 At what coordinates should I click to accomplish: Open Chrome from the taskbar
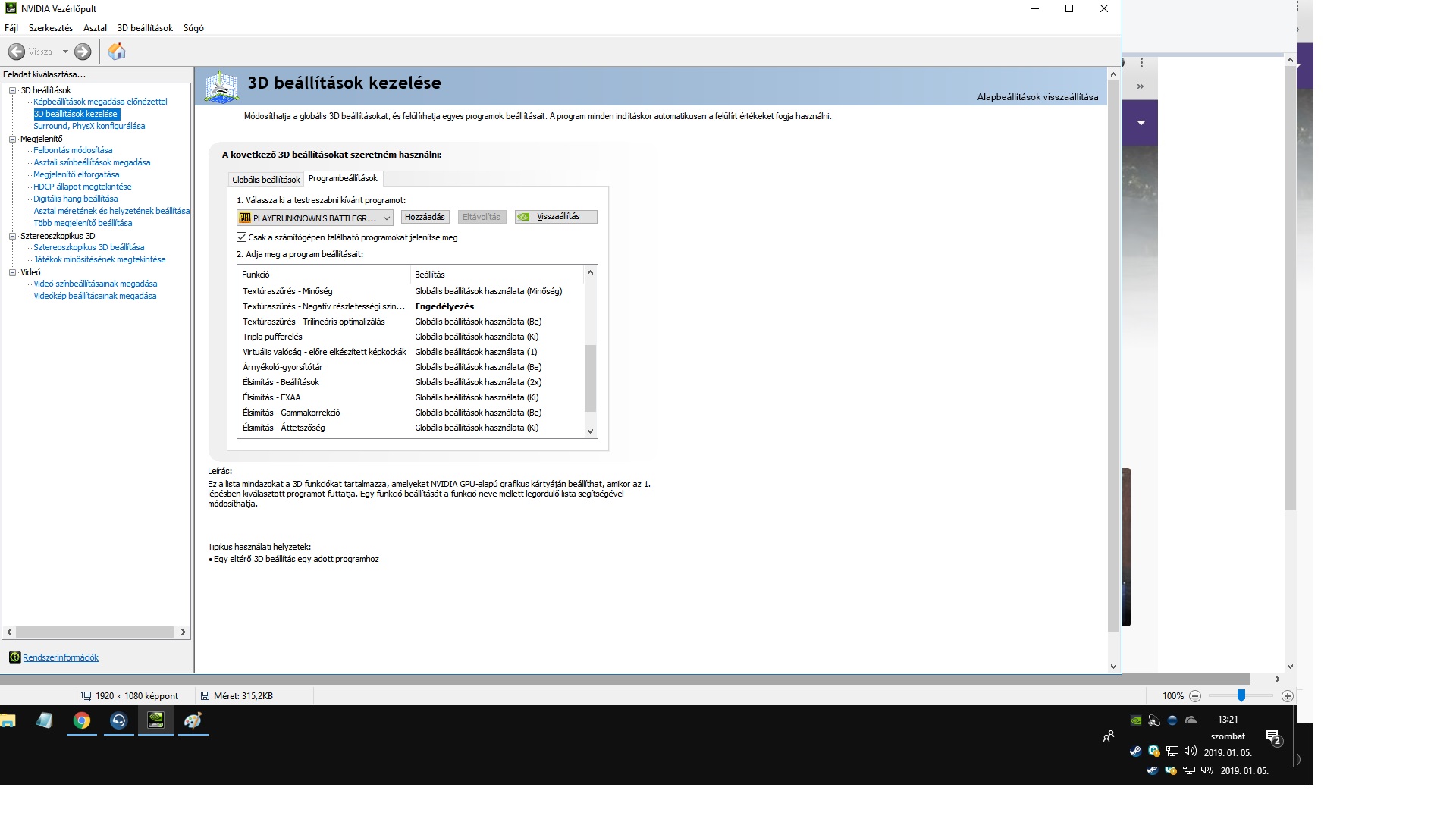click(82, 721)
